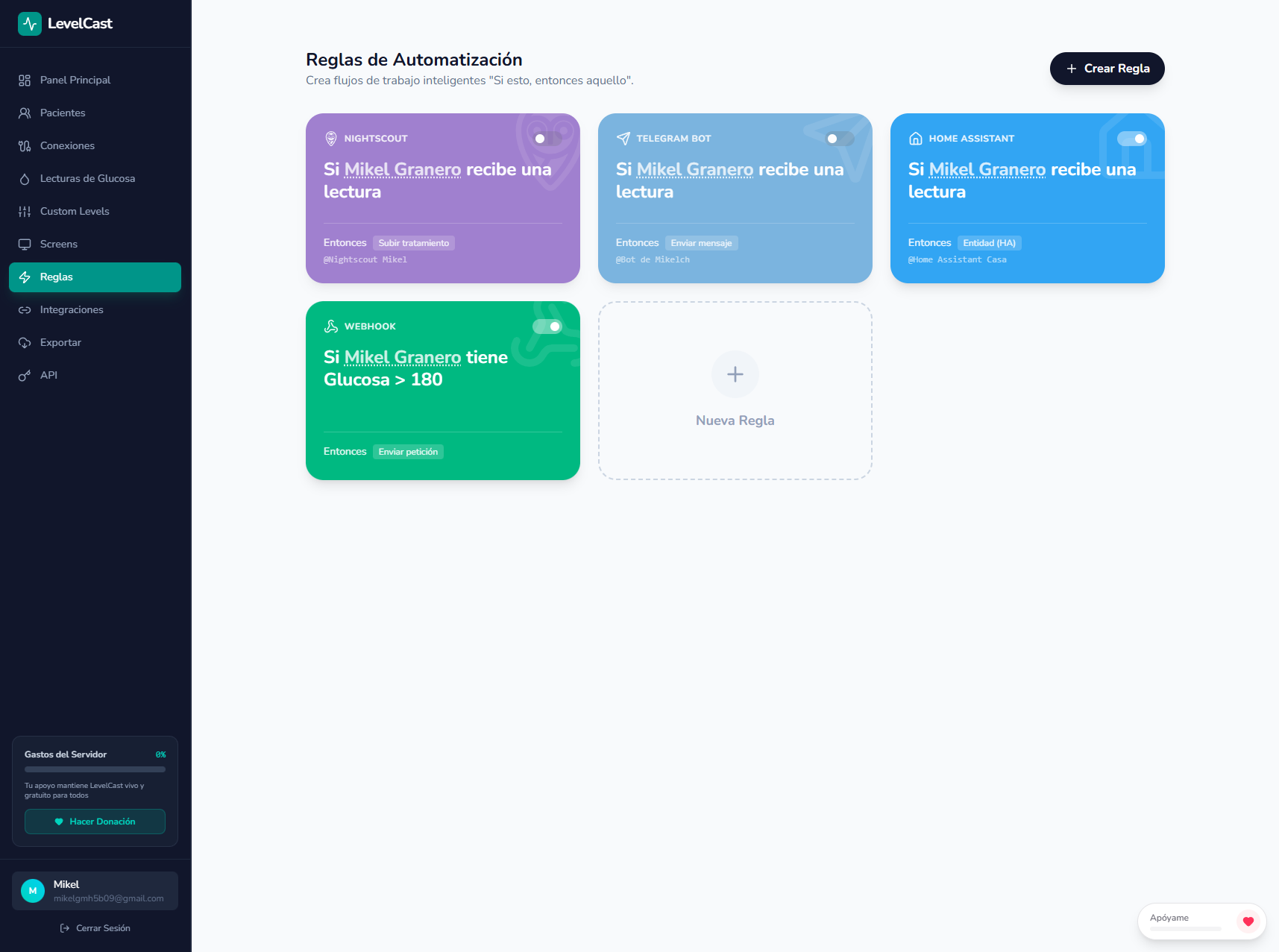Open Mikel Granero selector in Nightscout rule

coord(403,170)
